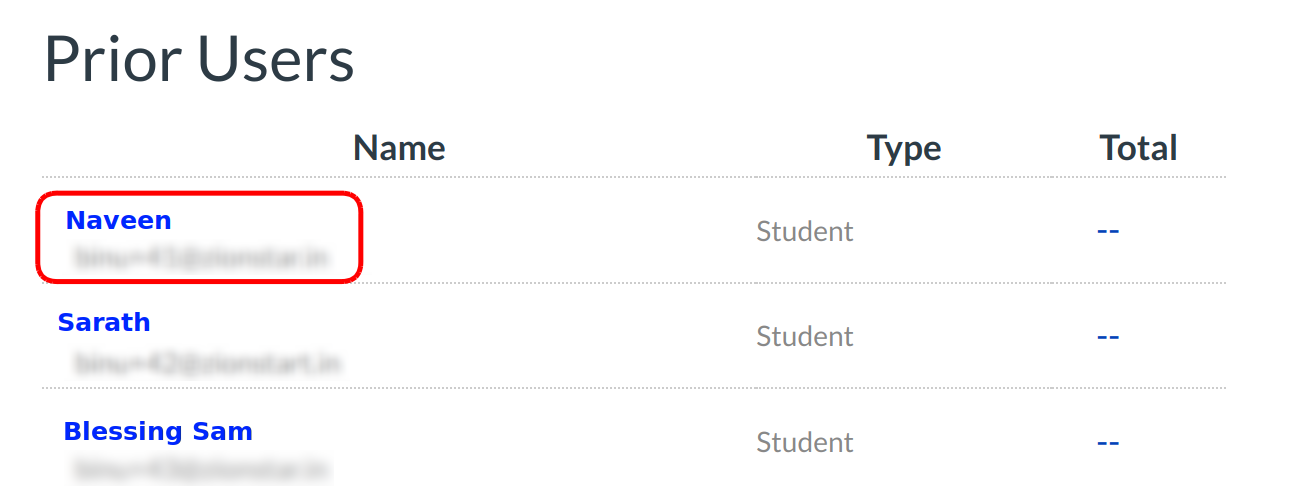The height and width of the screenshot is (492, 1296).
Task: Open the Blessing Sam user link
Action: [x=158, y=432]
